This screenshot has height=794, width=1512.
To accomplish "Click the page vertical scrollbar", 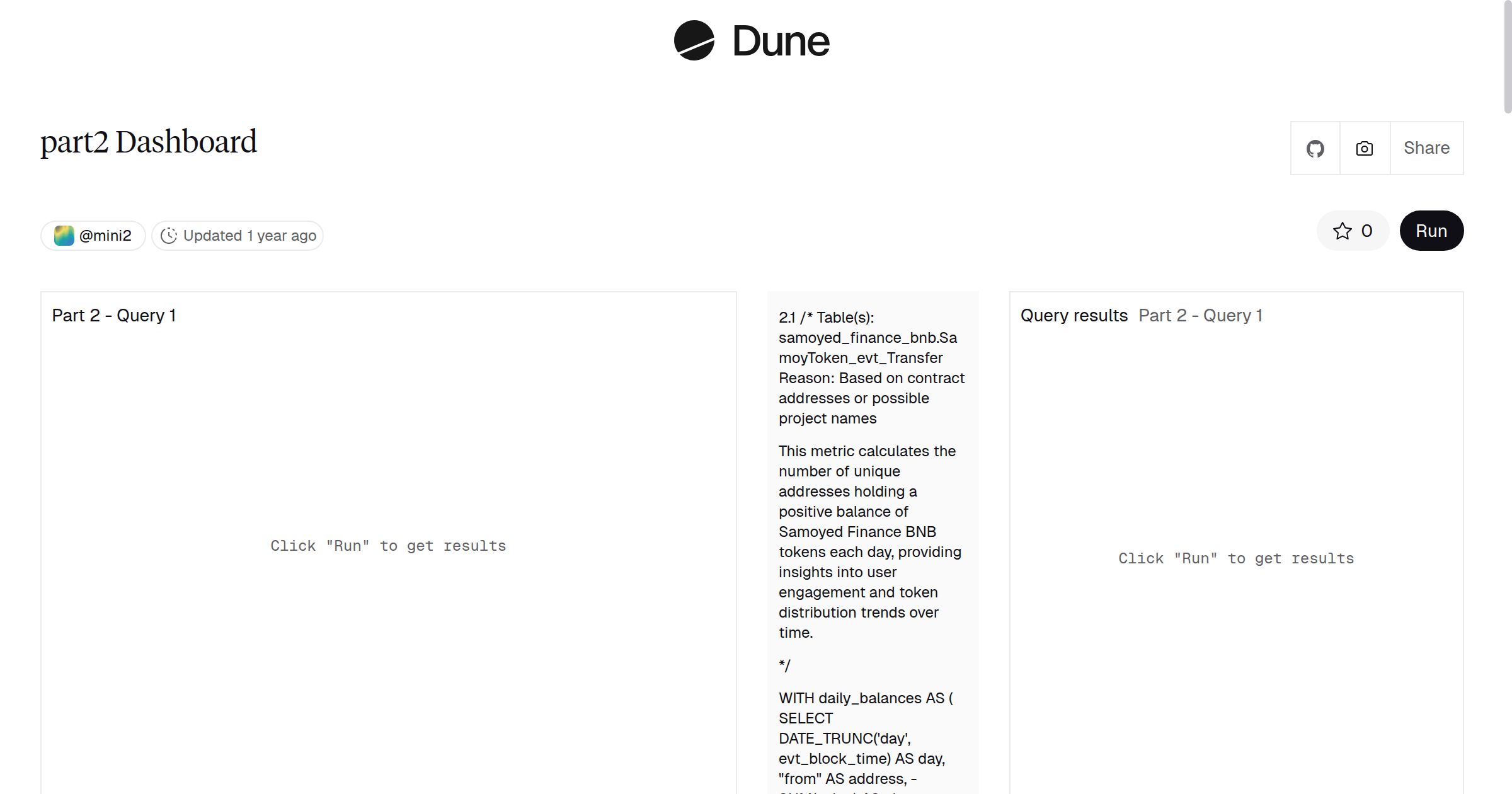I will point(1507,57).
